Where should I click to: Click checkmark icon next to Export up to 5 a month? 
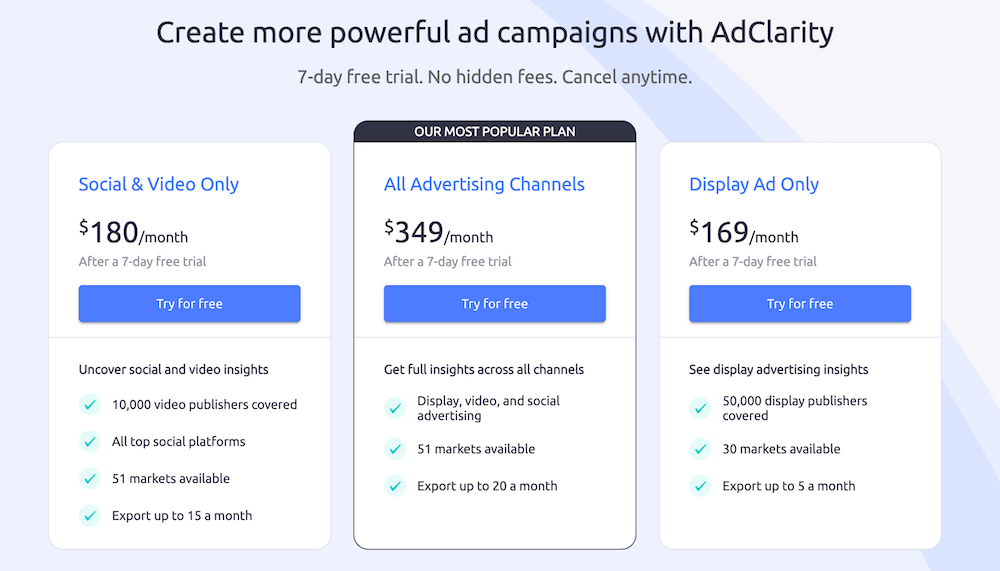pyautogui.click(x=700, y=486)
